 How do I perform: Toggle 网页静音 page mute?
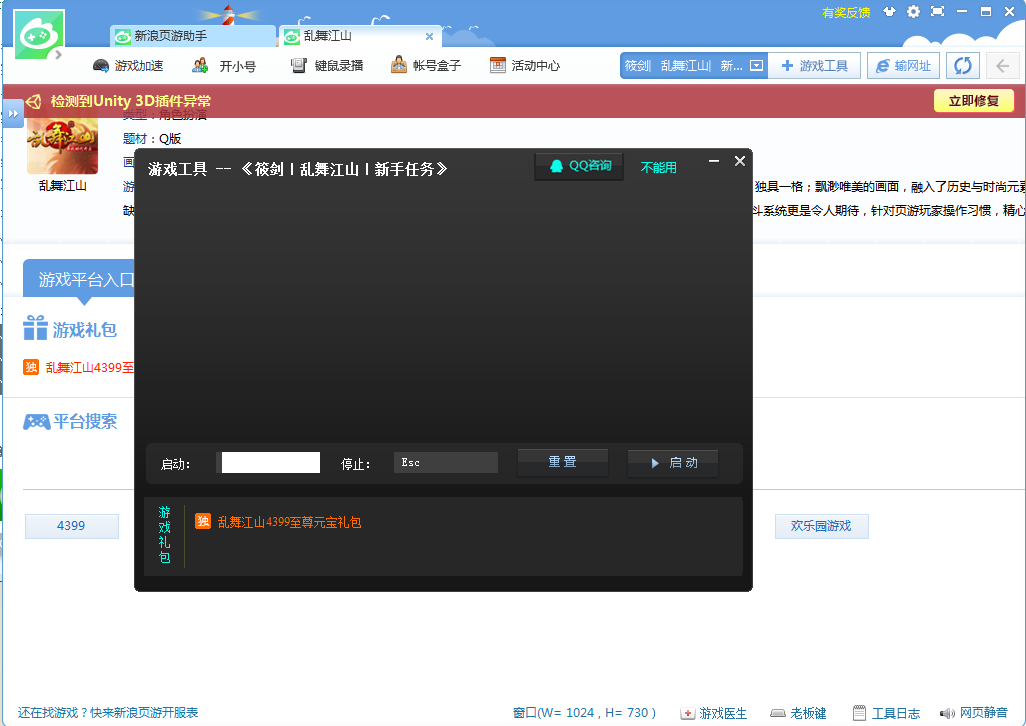pyautogui.click(x=974, y=713)
